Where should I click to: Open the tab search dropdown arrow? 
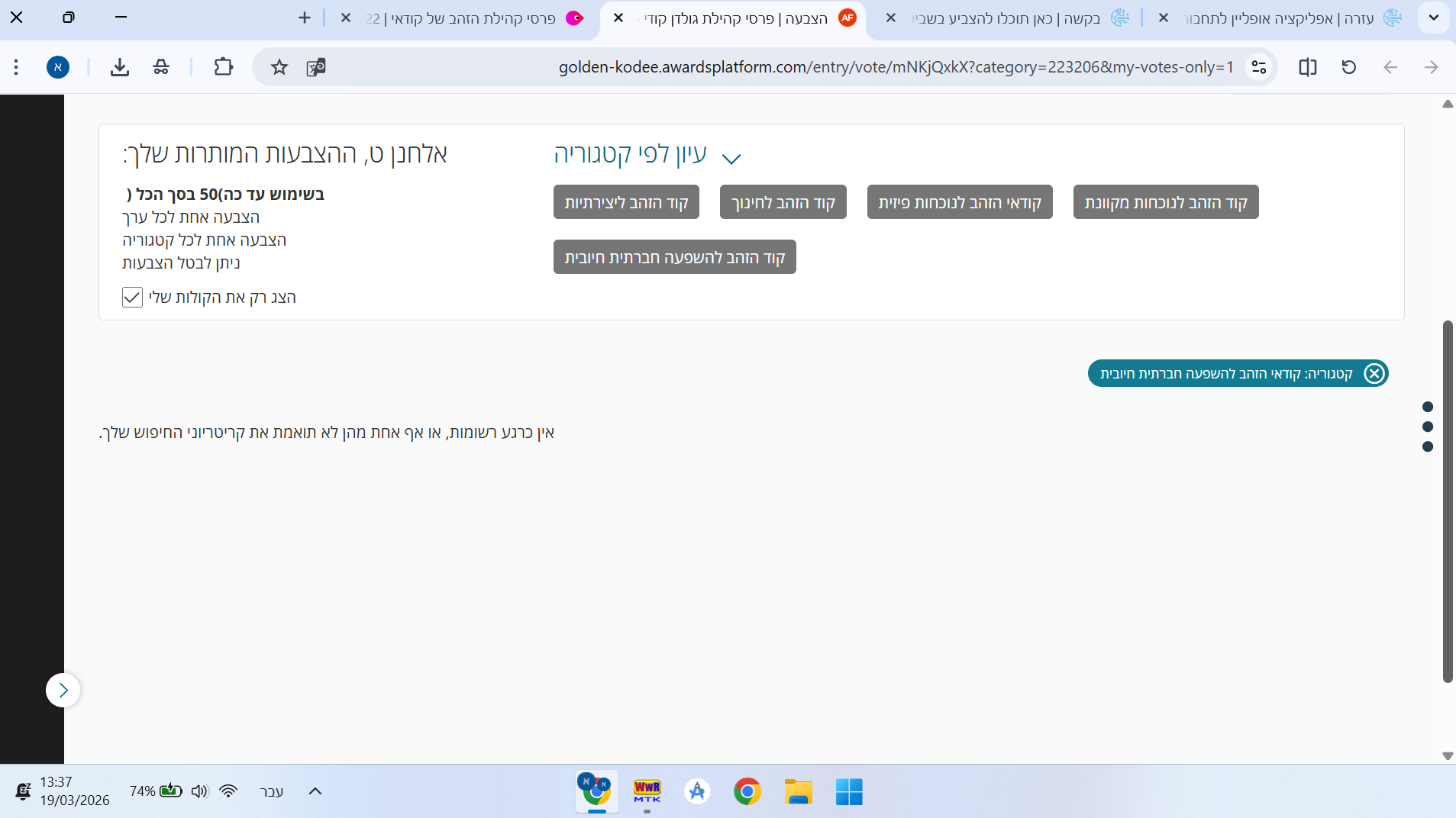click(1433, 18)
